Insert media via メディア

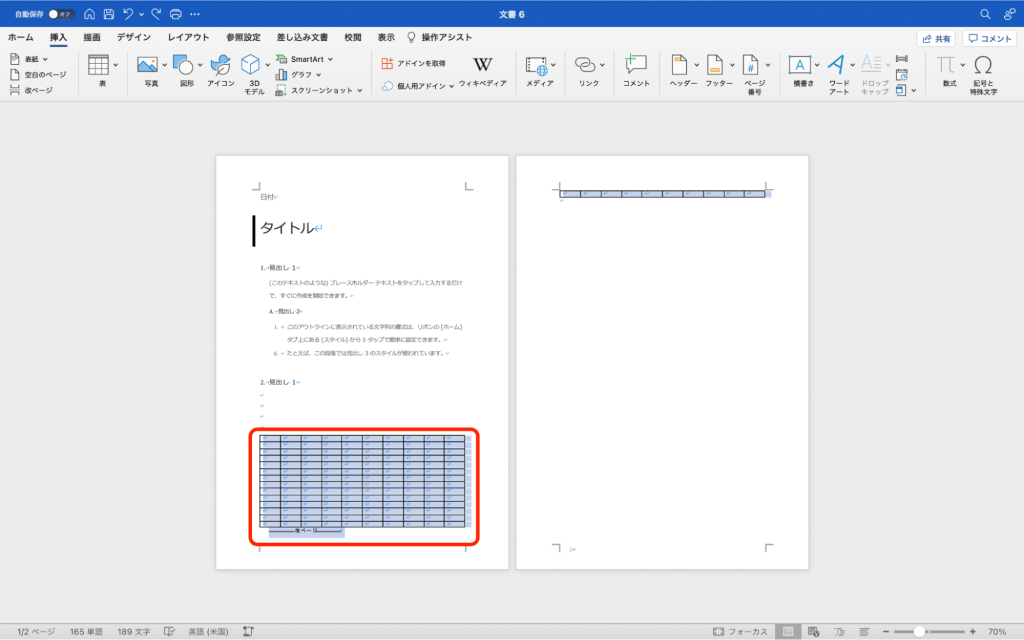point(537,65)
